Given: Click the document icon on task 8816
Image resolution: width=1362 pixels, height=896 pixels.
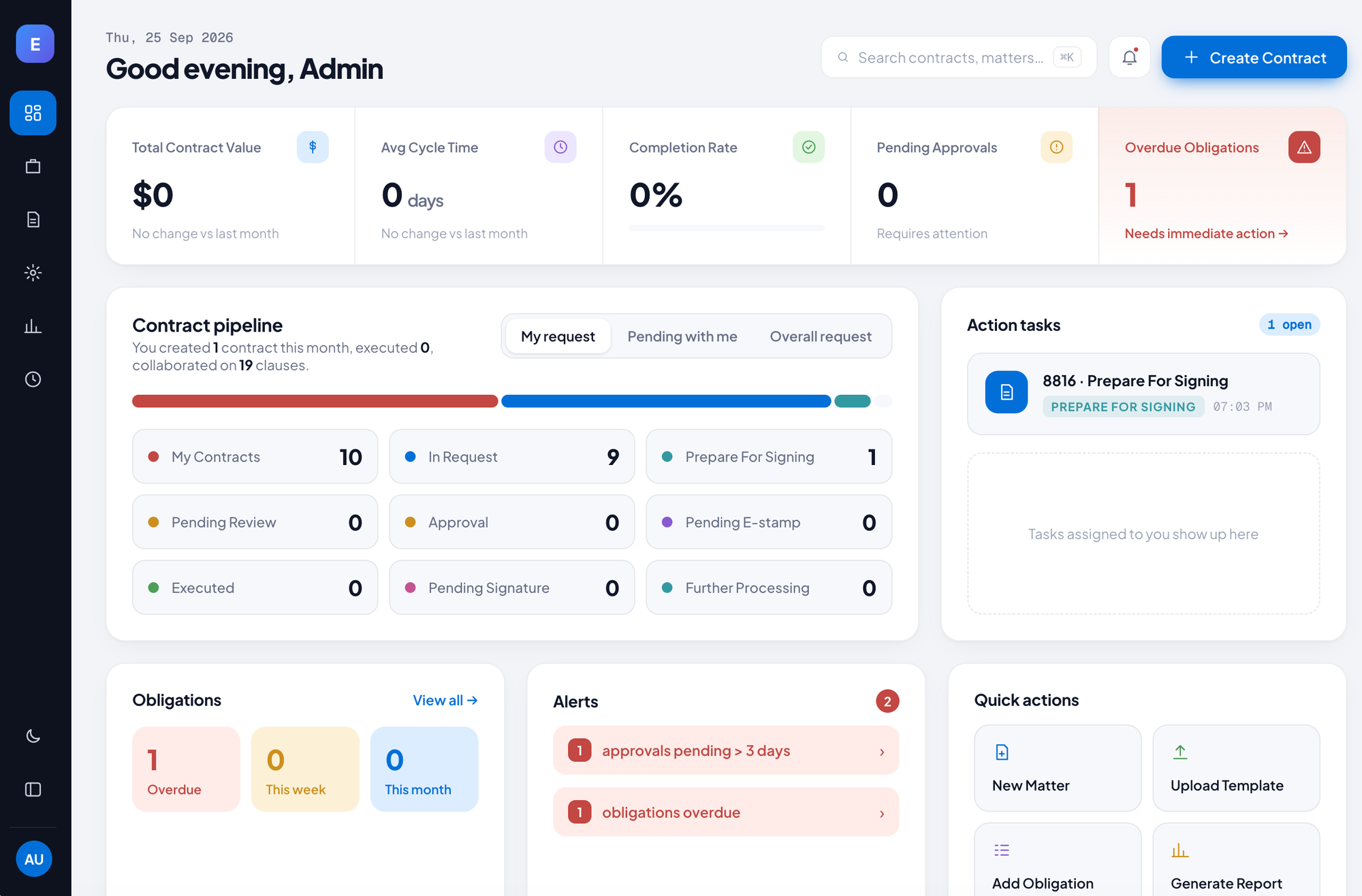Looking at the screenshot, I should pos(1006,392).
